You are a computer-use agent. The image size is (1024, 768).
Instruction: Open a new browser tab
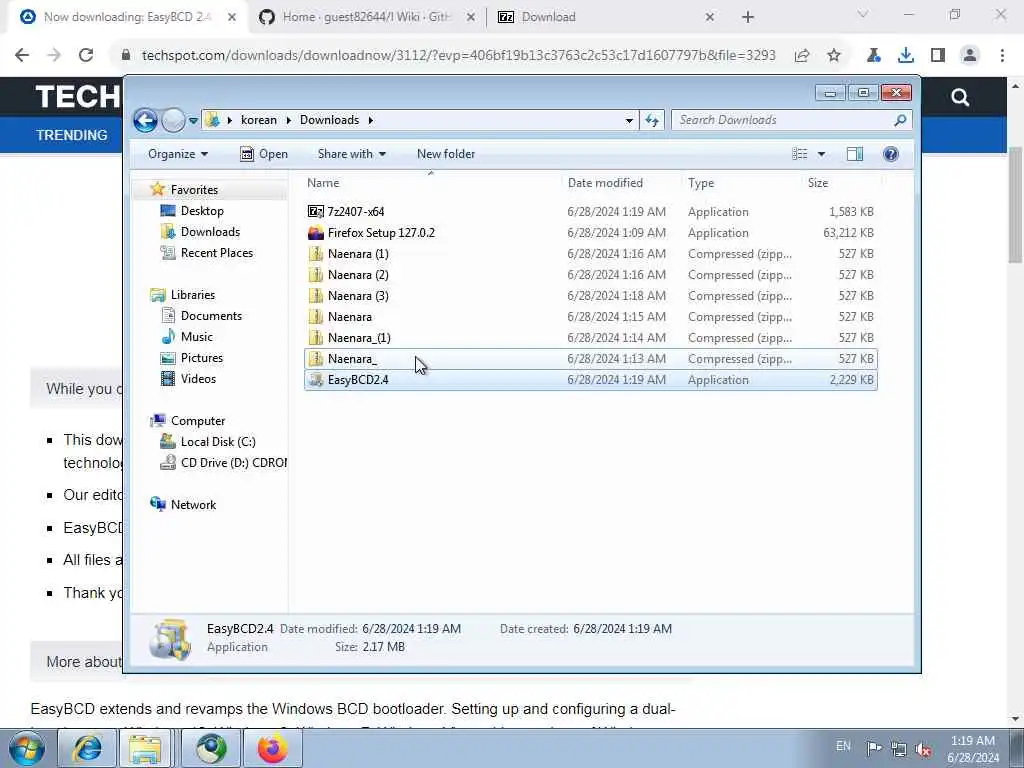click(748, 17)
